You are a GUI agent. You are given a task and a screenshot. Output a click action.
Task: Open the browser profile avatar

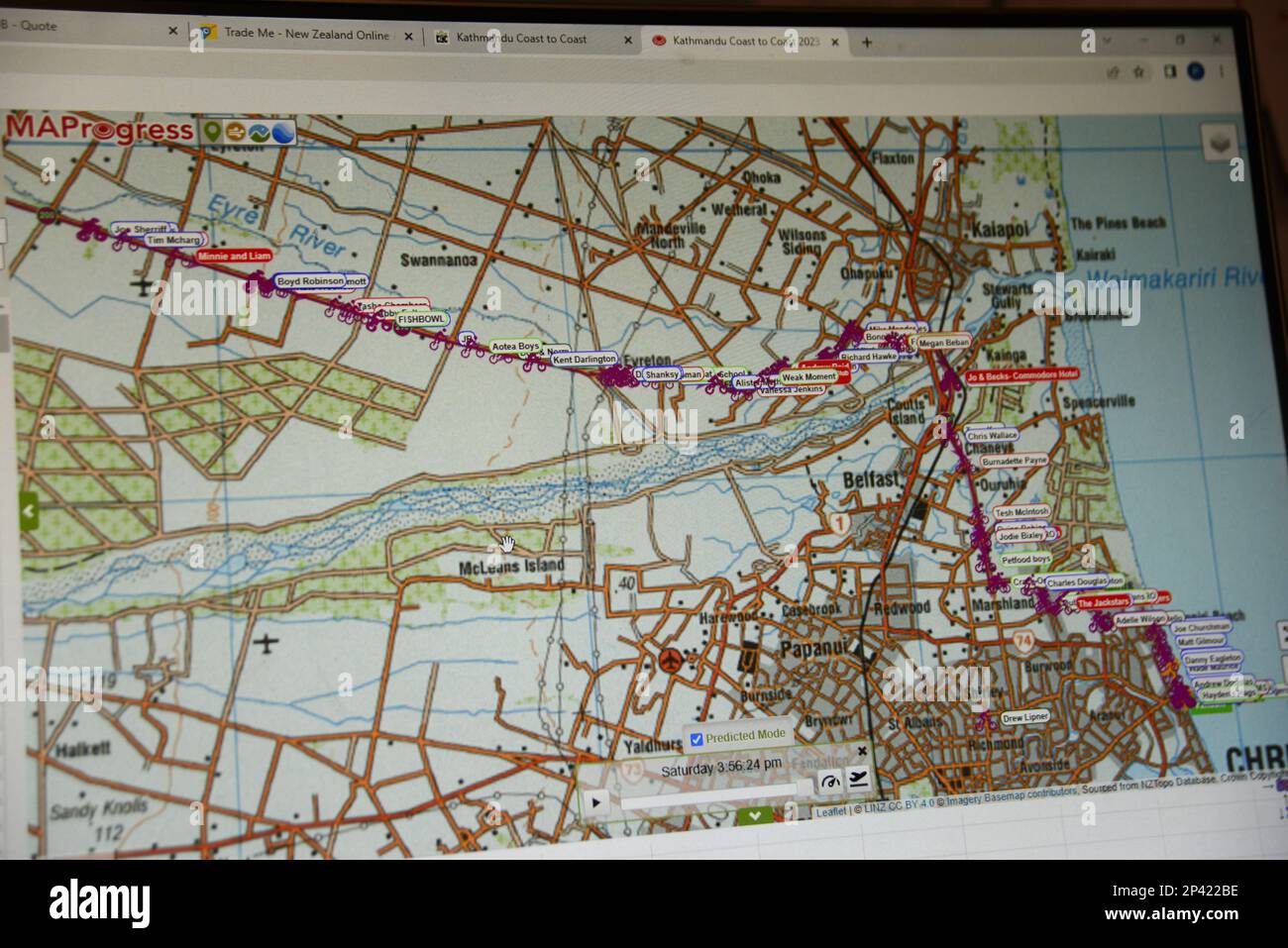(x=1195, y=71)
